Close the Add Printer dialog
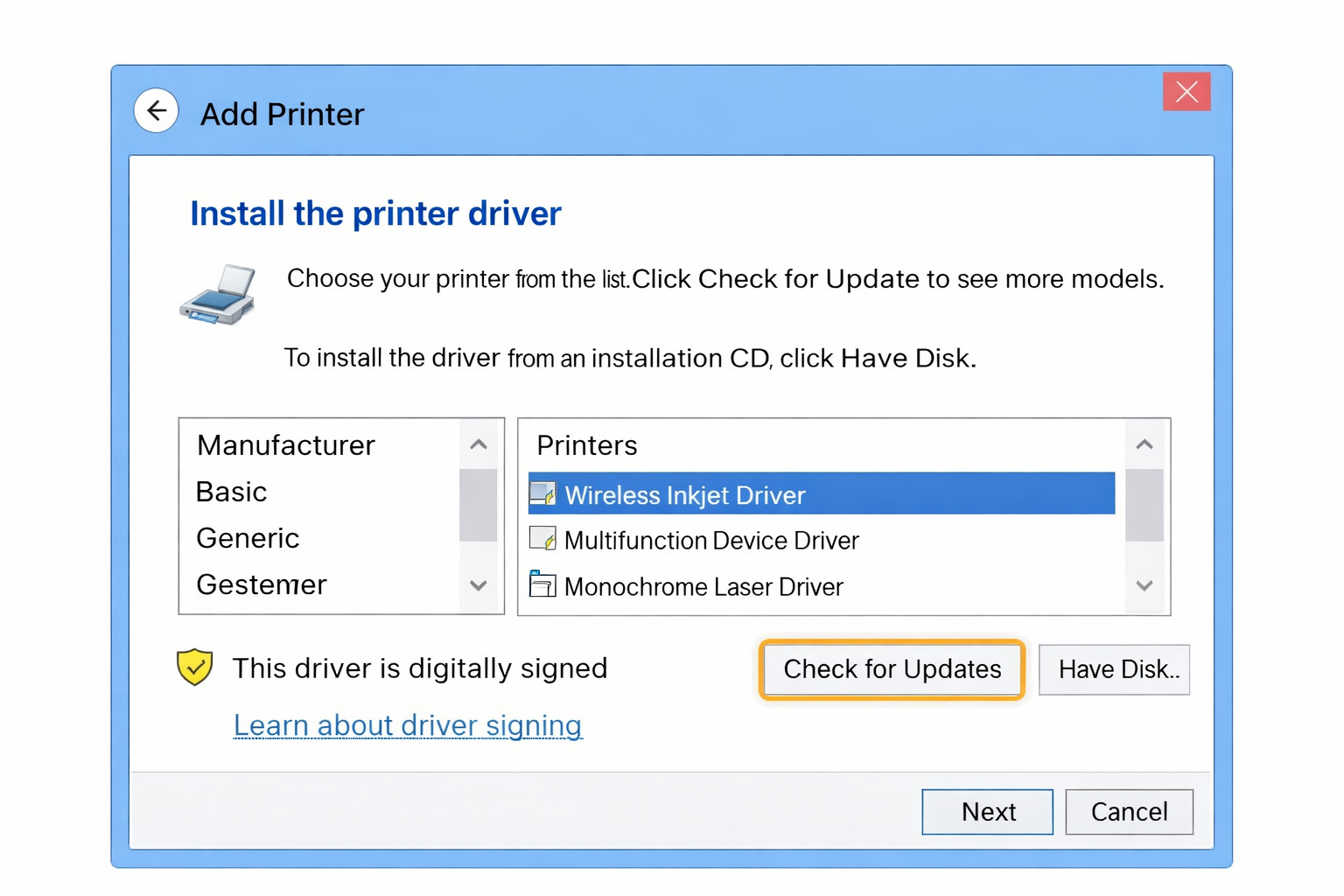The width and height of the screenshot is (1344, 896). [x=1186, y=92]
